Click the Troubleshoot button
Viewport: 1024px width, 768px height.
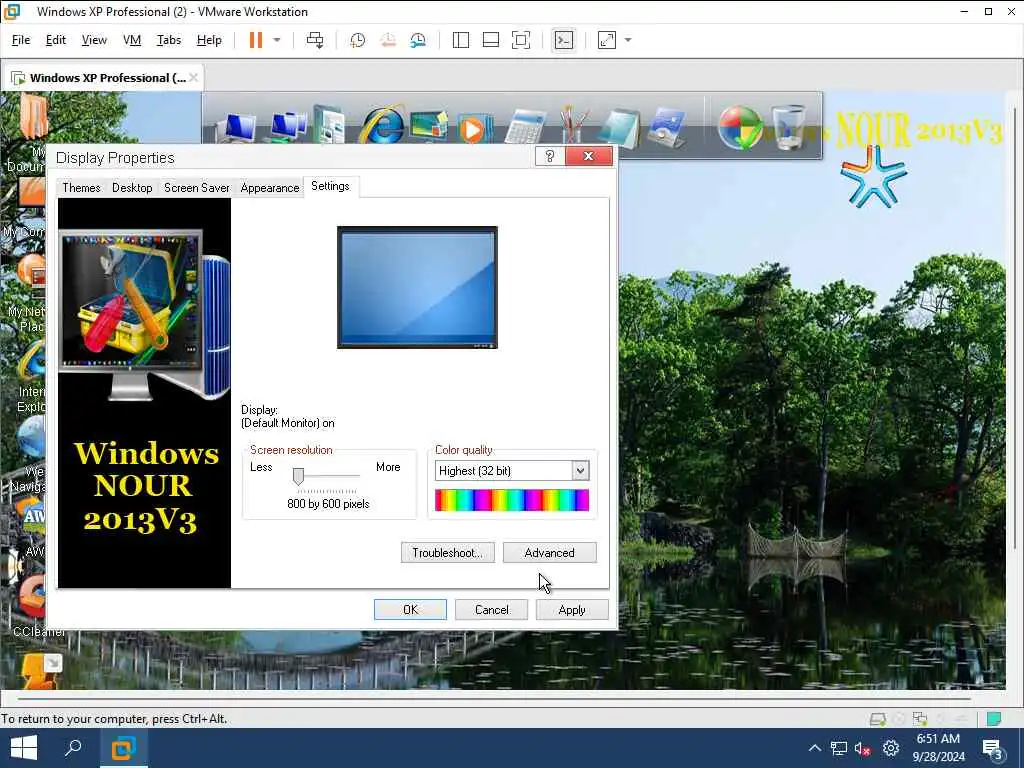[447, 552]
